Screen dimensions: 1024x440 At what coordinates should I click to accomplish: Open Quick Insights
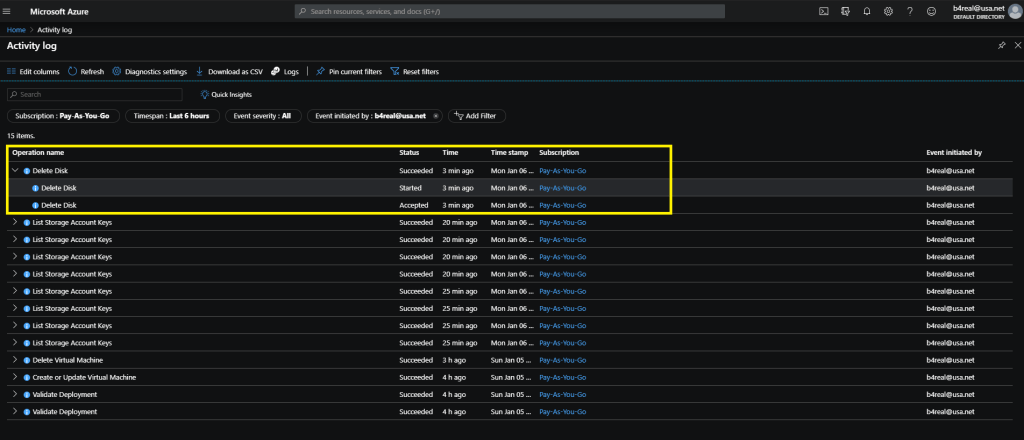click(x=226, y=95)
